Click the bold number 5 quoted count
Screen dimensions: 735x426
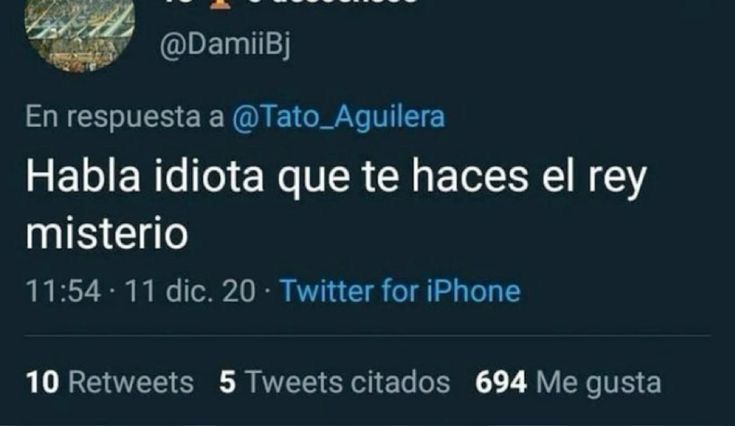(227, 382)
